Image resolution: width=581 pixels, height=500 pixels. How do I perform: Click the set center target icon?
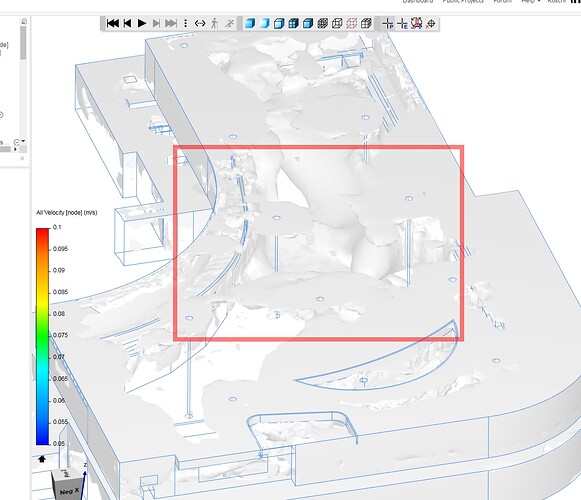431,24
